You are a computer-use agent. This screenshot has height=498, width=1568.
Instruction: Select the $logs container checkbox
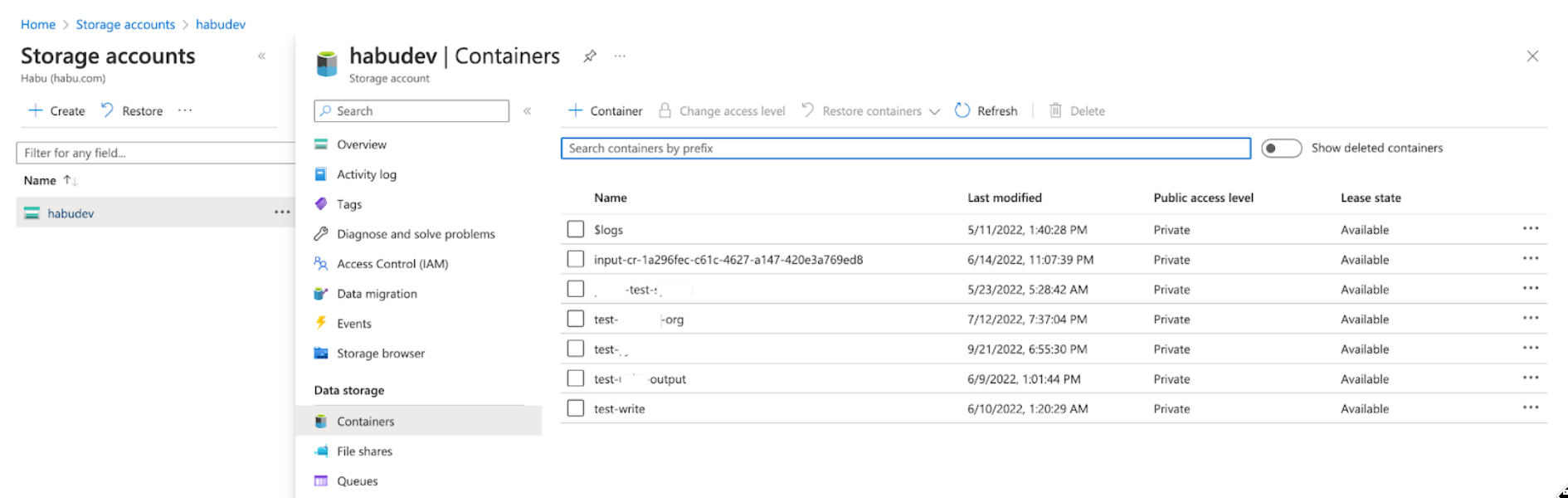[576, 229]
